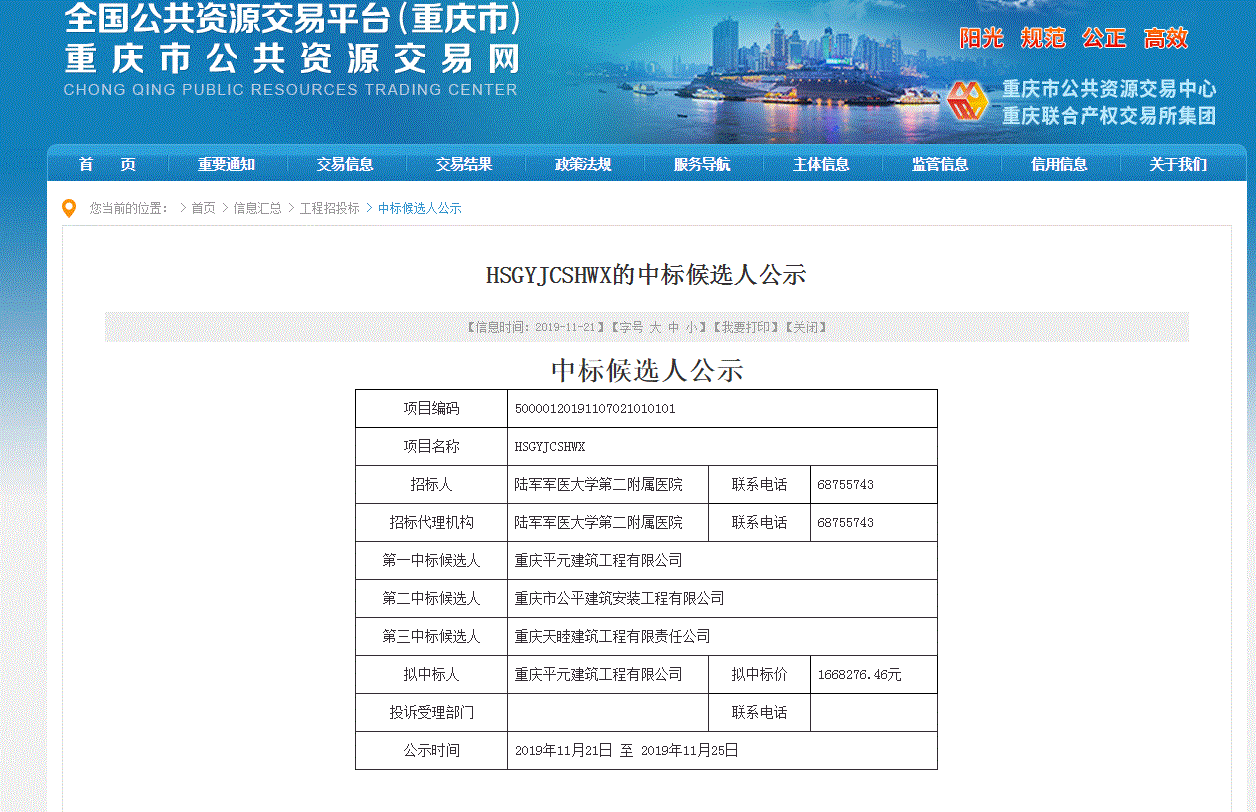Open the 关于我们 page
The height and width of the screenshot is (812, 1256).
(x=1178, y=165)
